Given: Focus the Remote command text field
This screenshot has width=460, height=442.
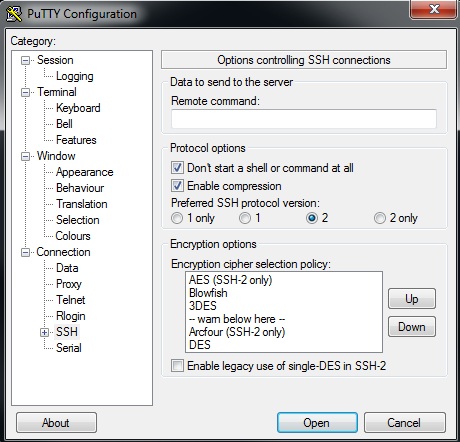Looking at the screenshot, I should (304, 119).
